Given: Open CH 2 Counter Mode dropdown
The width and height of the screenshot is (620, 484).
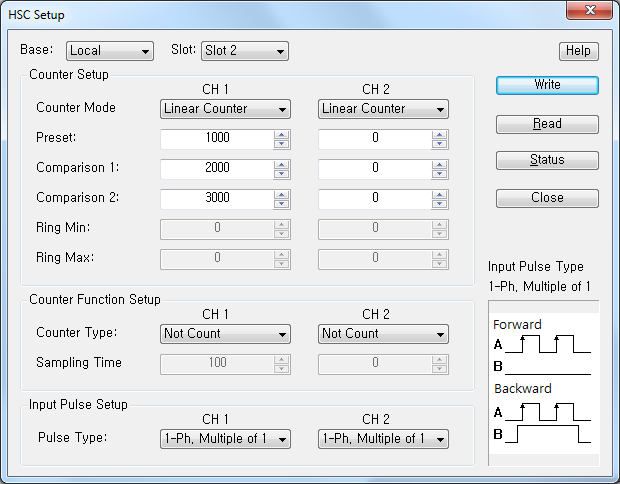Looking at the screenshot, I should coord(383,109).
